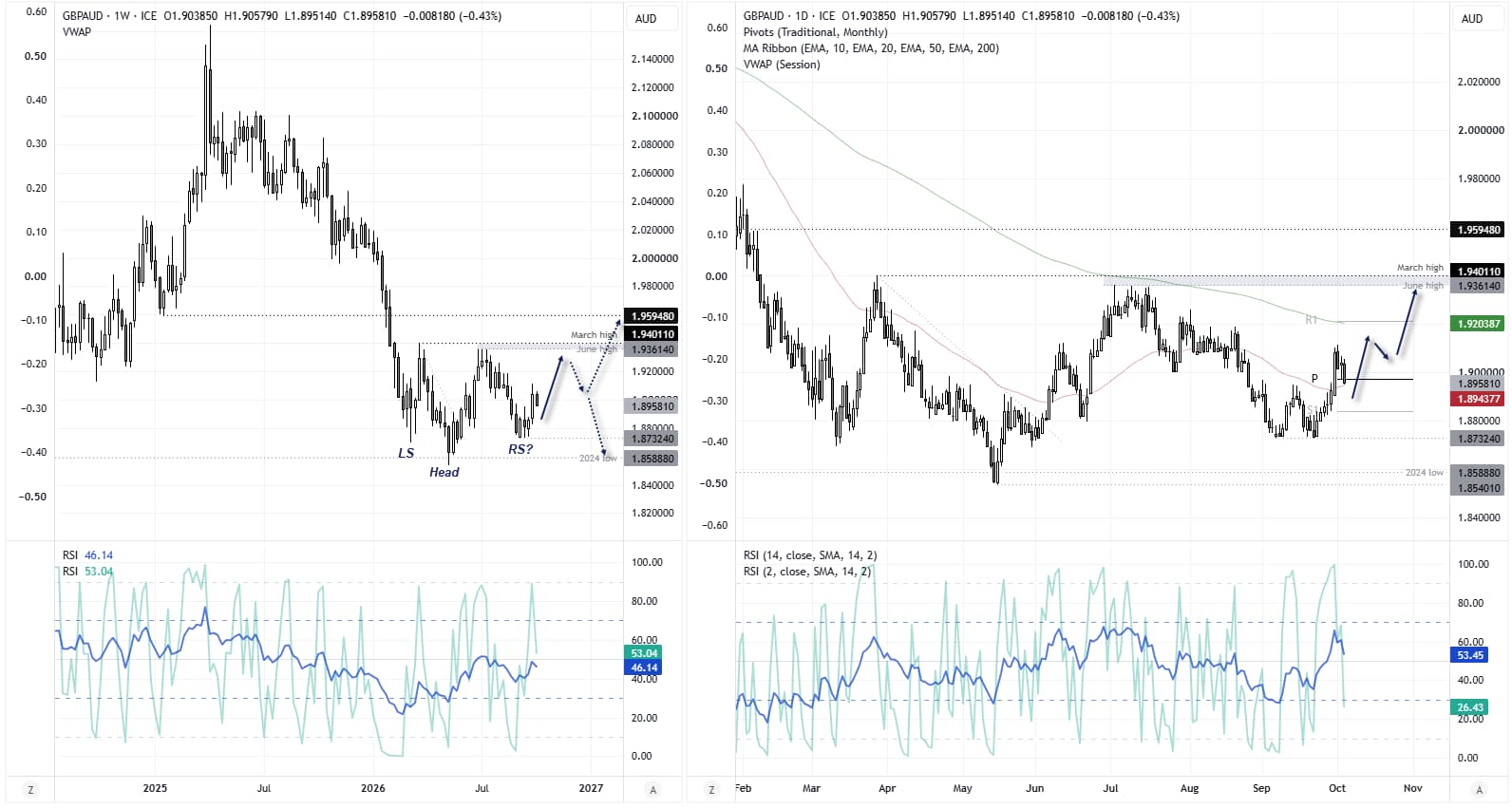Screen dimensions: 1512x808
Task: Click the Oct date on daily time axis
Action: [x=1337, y=788]
